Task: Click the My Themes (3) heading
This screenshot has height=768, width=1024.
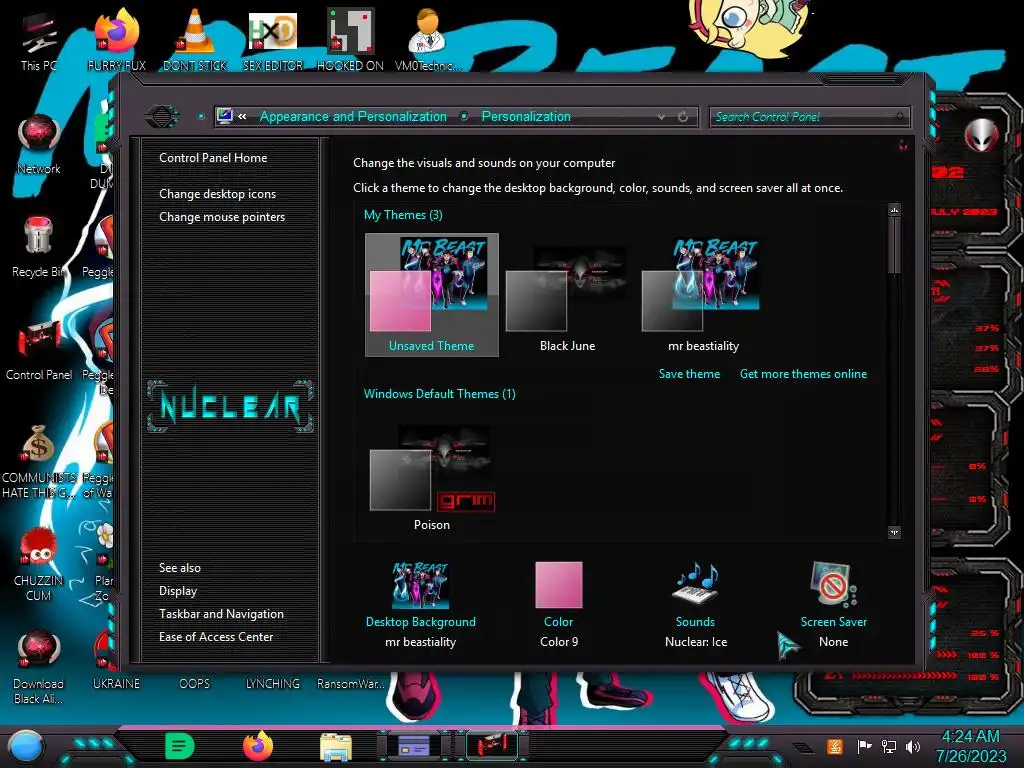Action: (x=403, y=215)
